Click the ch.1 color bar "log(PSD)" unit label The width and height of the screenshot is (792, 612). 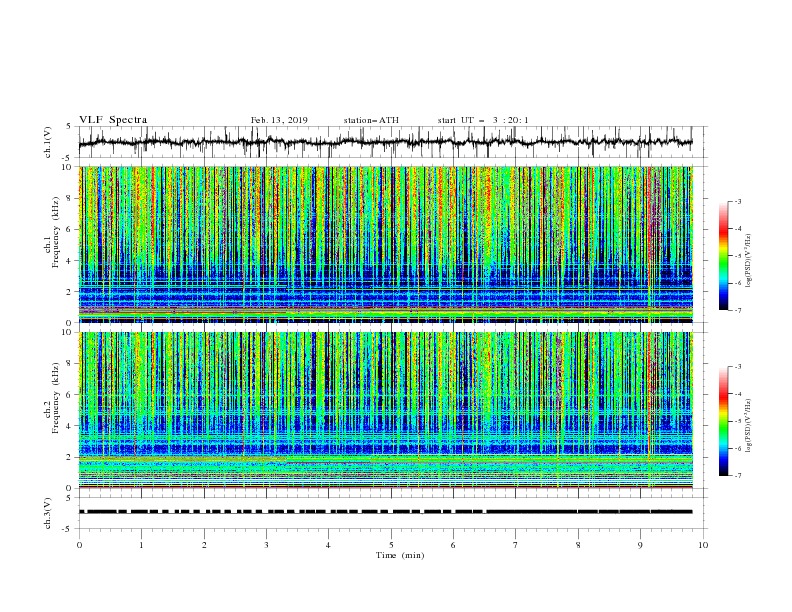click(x=750, y=261)
